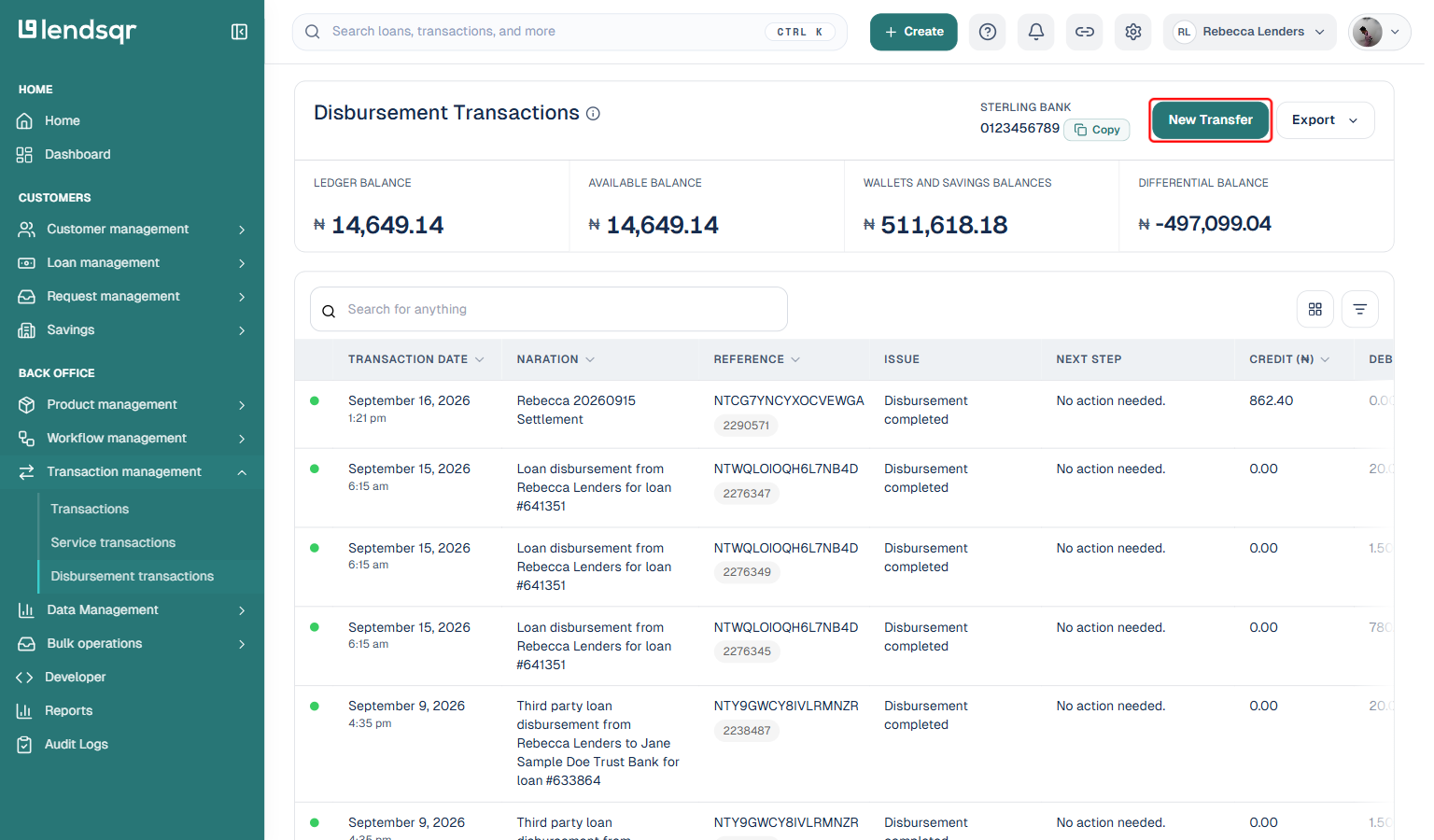Image resolution: width=1434 pixels, height=840 pixels.
Task: Click the Loan management cash icon
Action: click(x=27, y=263)
